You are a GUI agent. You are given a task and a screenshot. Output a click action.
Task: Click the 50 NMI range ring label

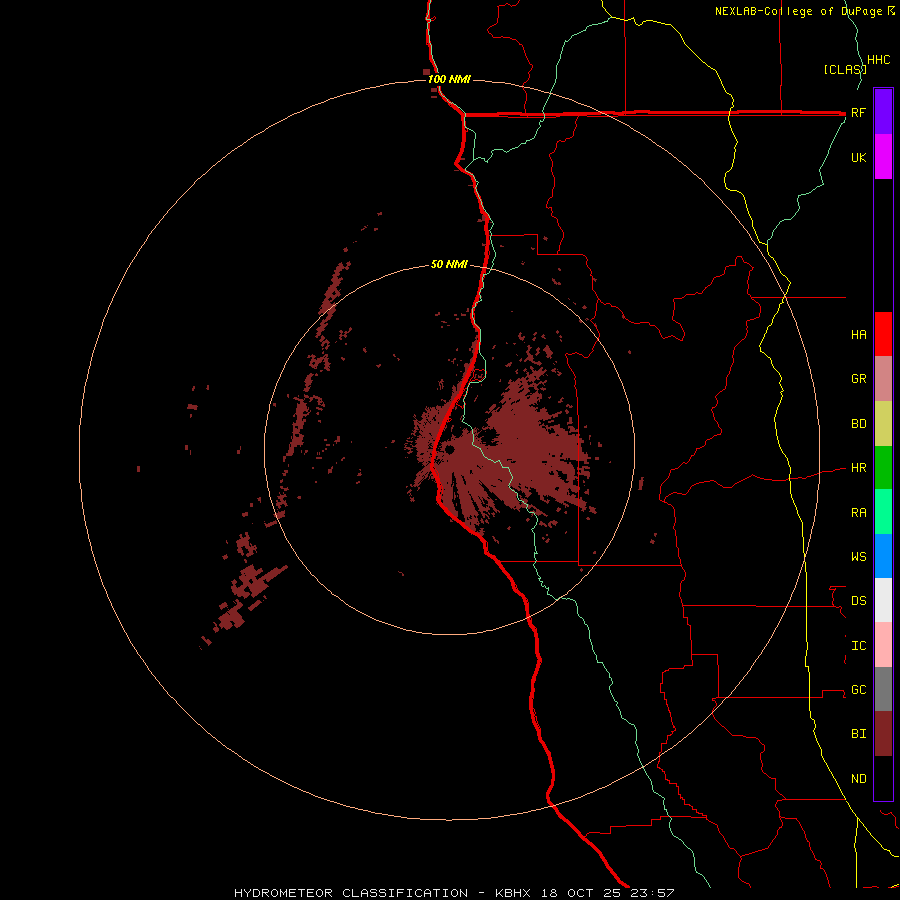pos(449,264)
